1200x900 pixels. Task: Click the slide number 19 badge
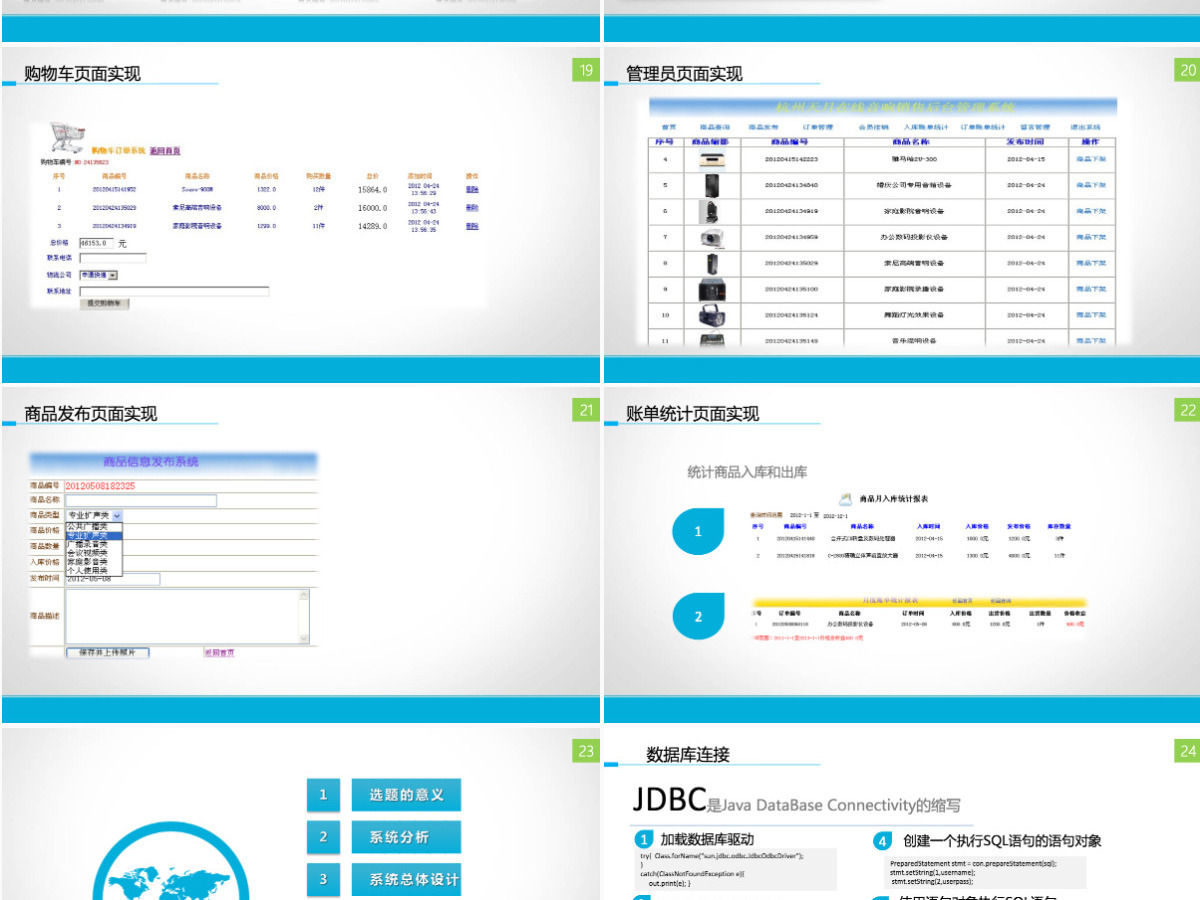(585, 70)
